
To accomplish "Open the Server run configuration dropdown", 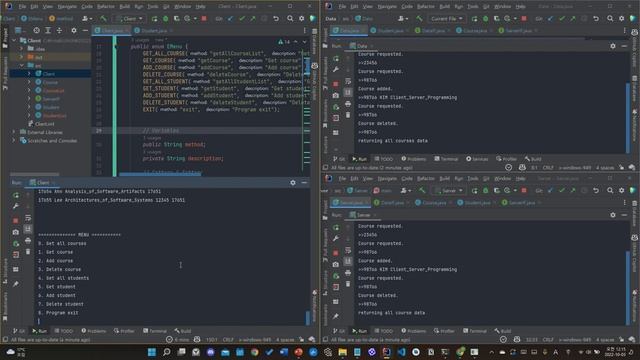I will pyautogui.click(x=449, y=191).
